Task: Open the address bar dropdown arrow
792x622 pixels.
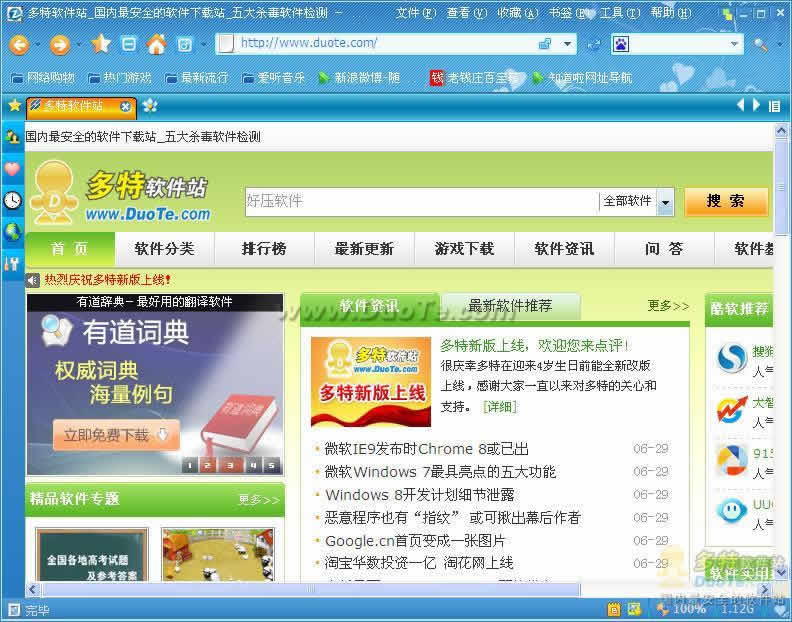Action: 568,44
